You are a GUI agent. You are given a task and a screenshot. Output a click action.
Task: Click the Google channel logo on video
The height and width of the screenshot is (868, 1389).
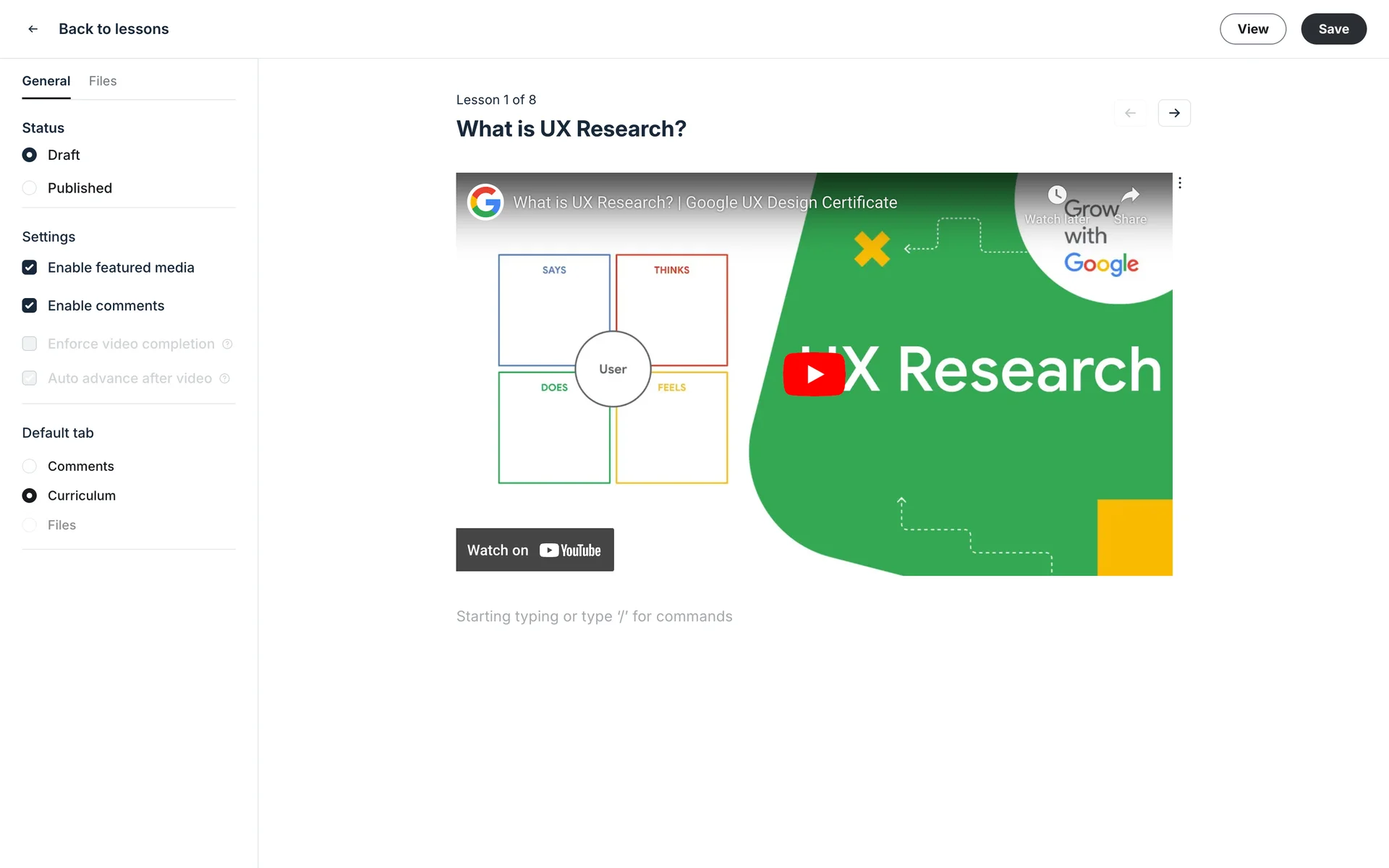(x=485, y=202)
